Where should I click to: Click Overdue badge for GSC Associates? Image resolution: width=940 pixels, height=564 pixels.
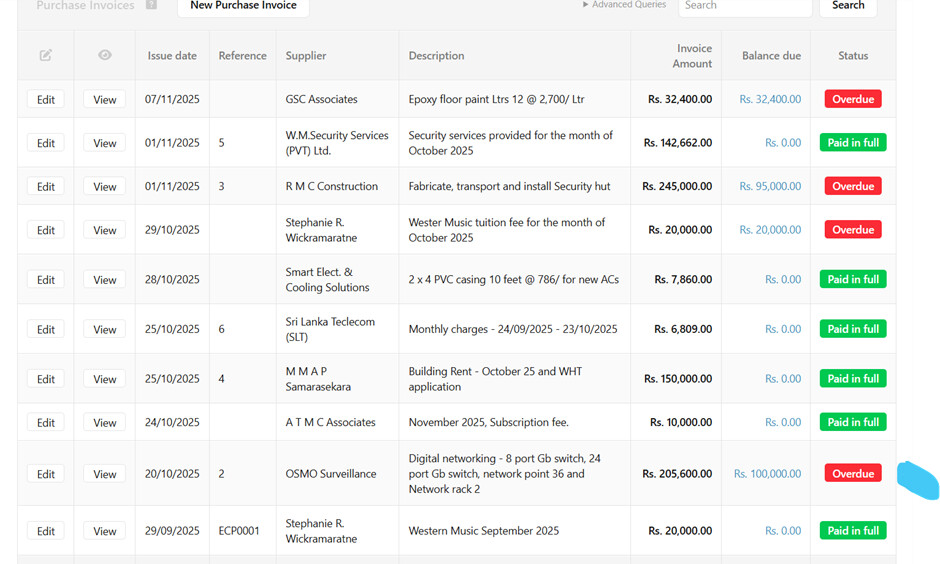[853, 100]
